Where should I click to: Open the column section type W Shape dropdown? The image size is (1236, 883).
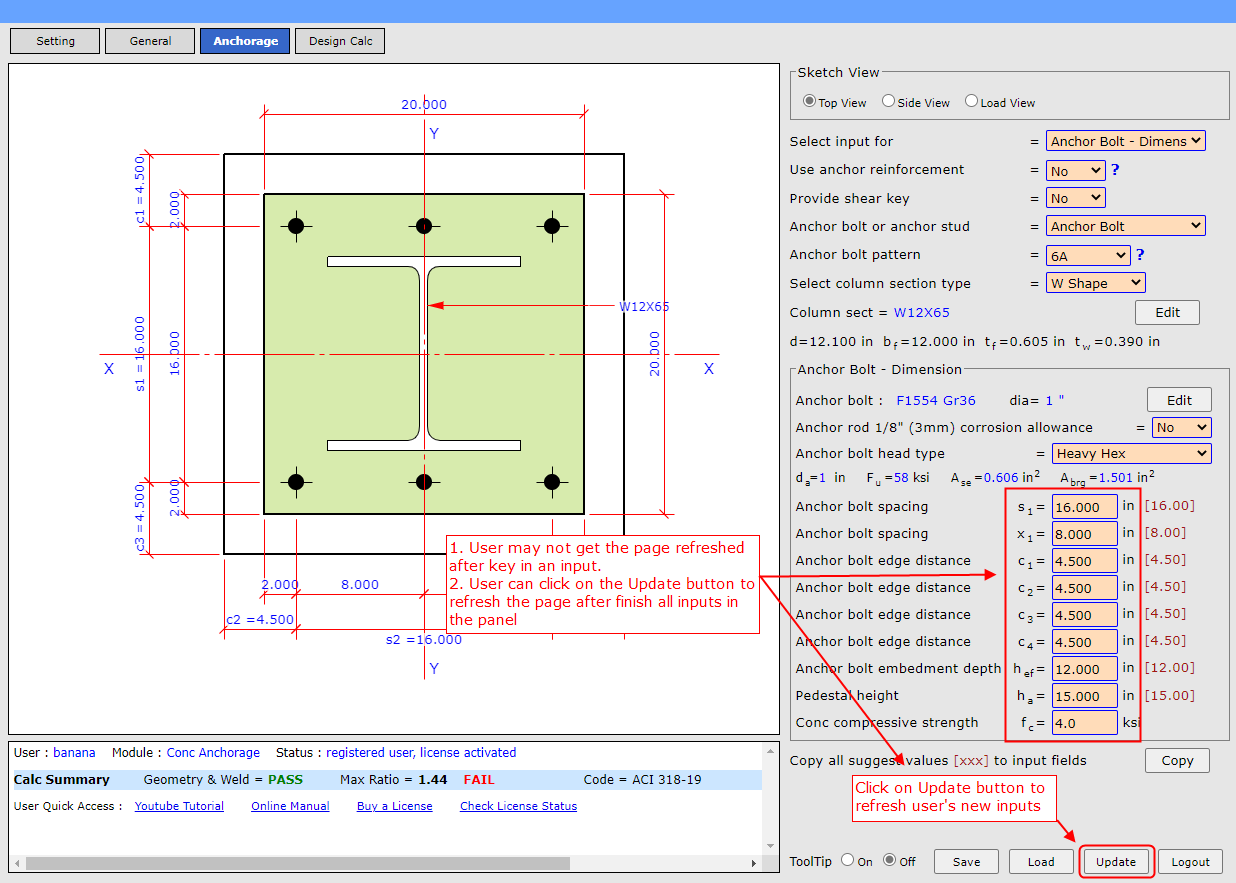pos(1095,284)
